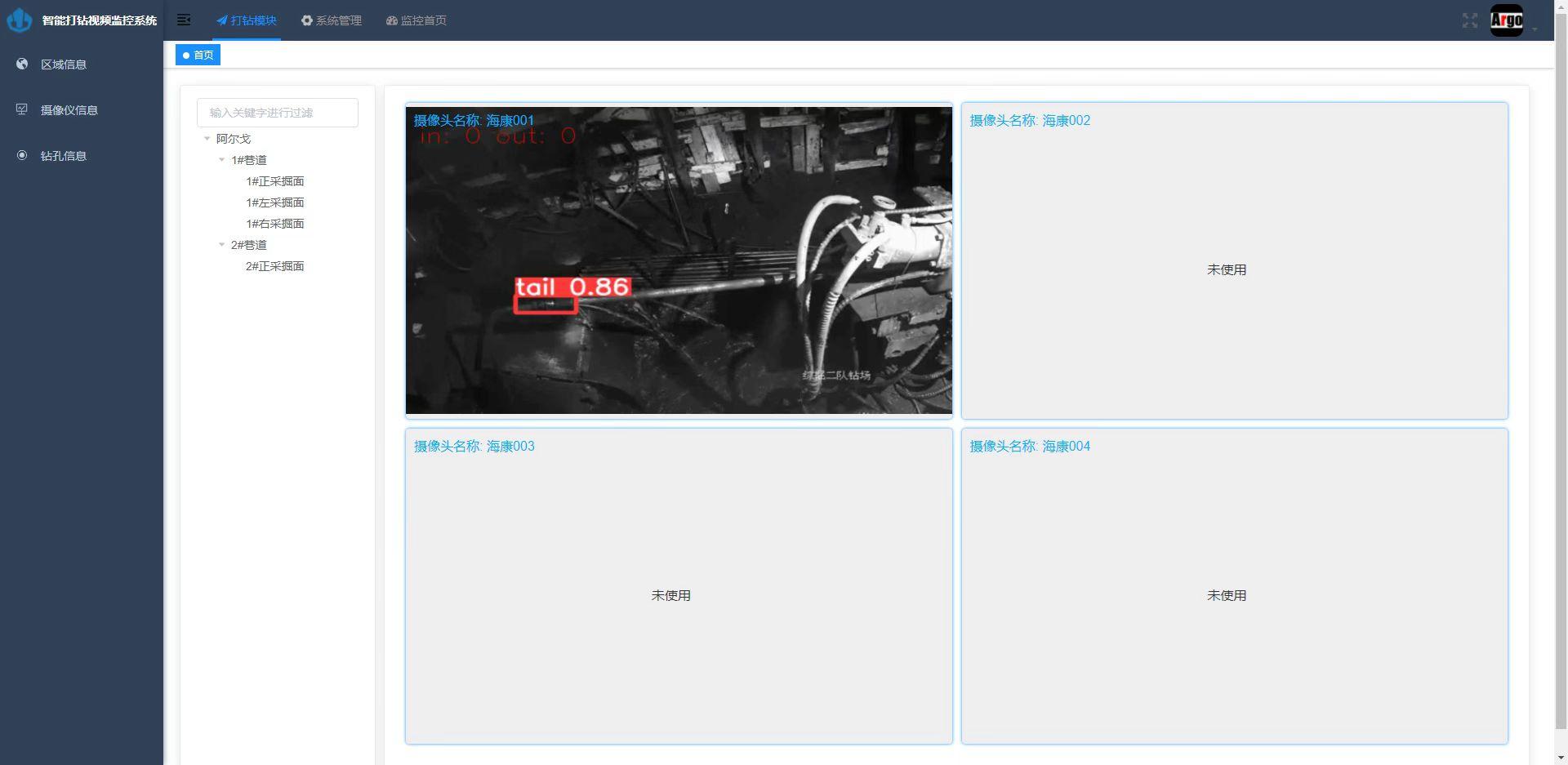Select 1#正采掘面 in the tree
This screenshot has height=765, width=1568.
tap(275, 181)
